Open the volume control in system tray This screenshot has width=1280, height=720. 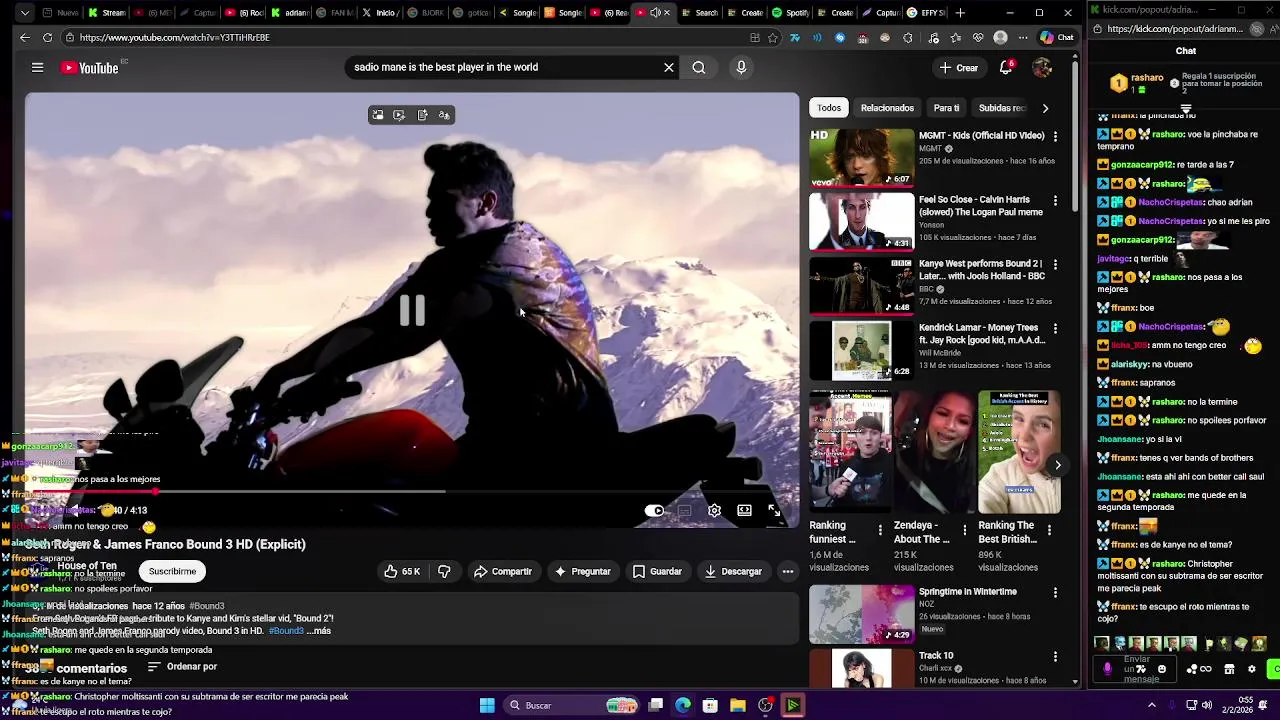tap(1209, 705)
